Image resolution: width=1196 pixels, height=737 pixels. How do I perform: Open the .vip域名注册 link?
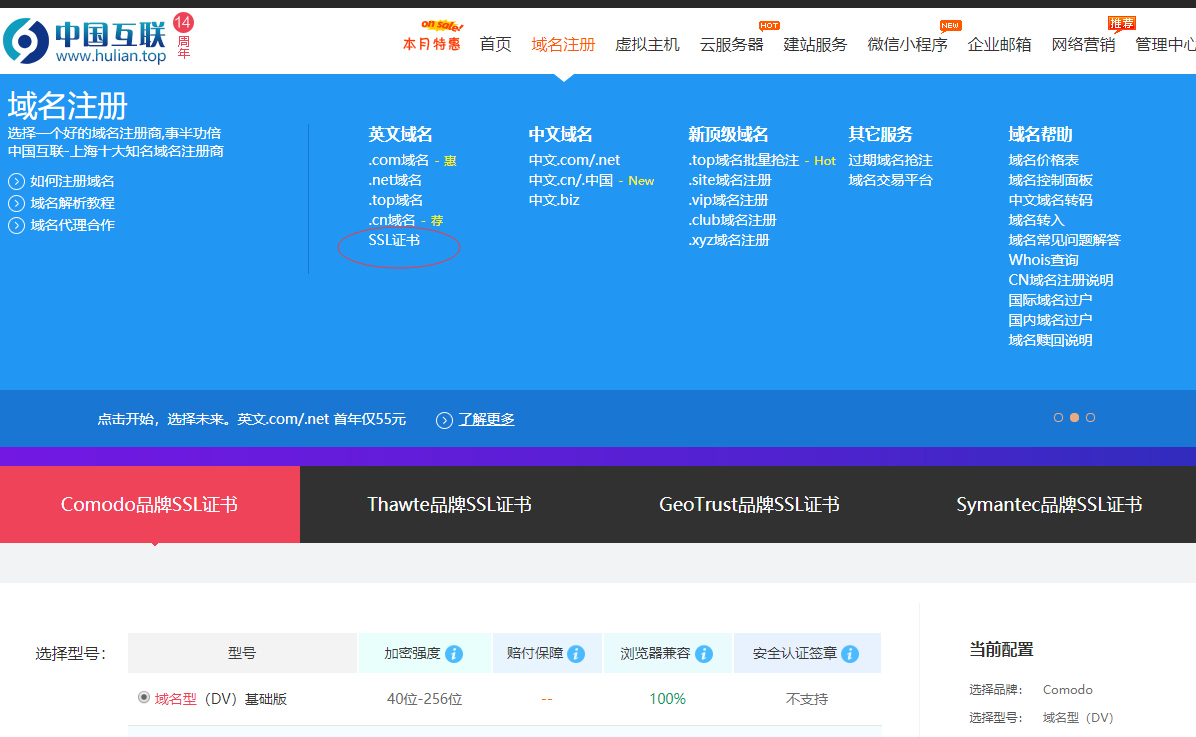728,200
